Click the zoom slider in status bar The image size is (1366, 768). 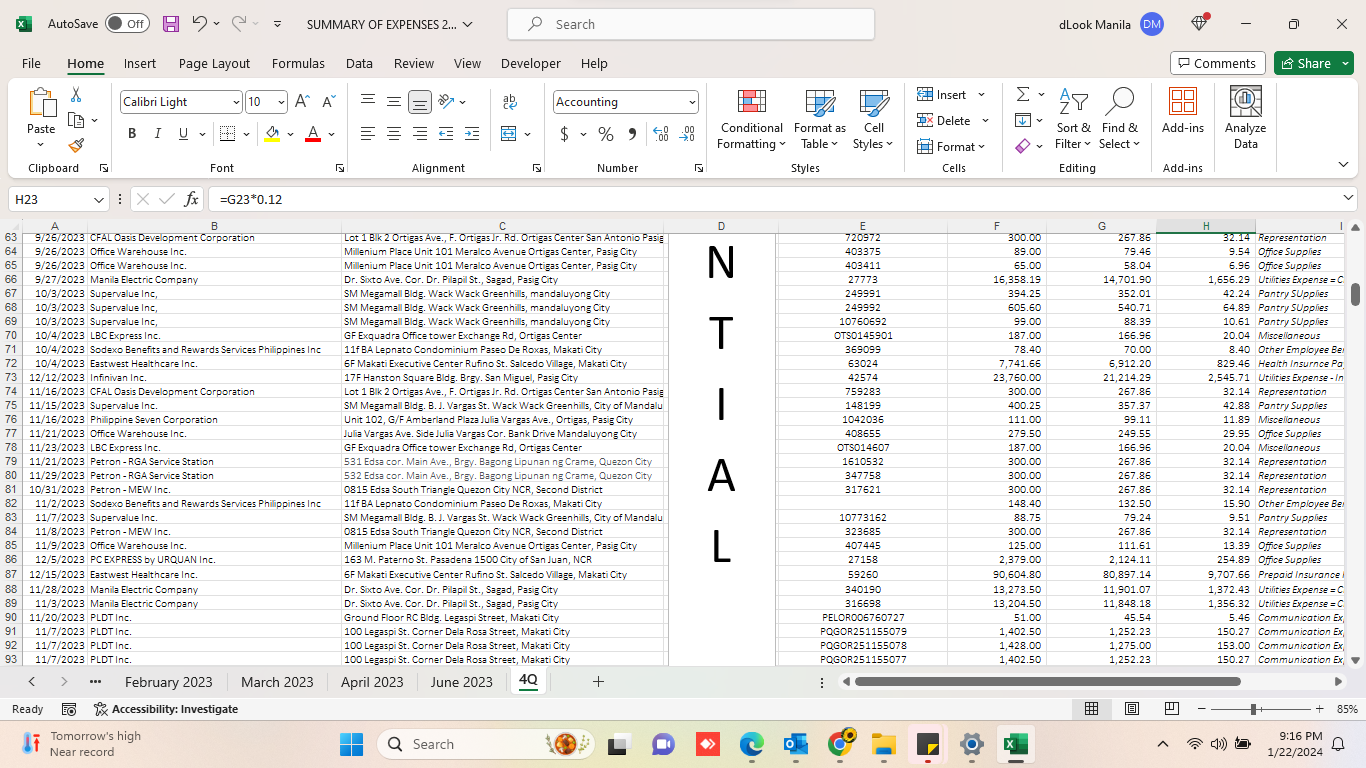[1254, 709]
